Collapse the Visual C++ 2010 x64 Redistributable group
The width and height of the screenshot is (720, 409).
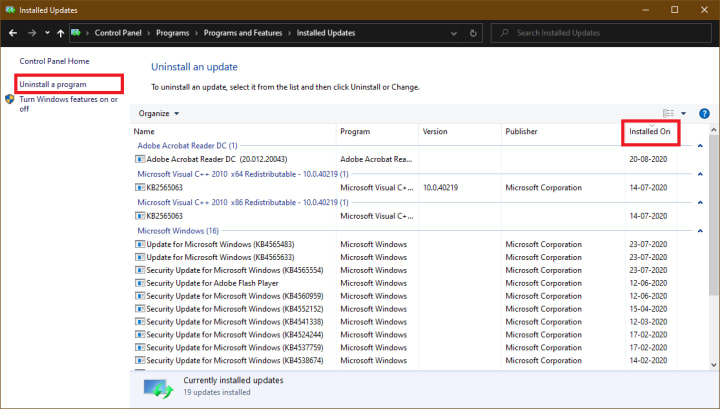[x=700, y=174]
